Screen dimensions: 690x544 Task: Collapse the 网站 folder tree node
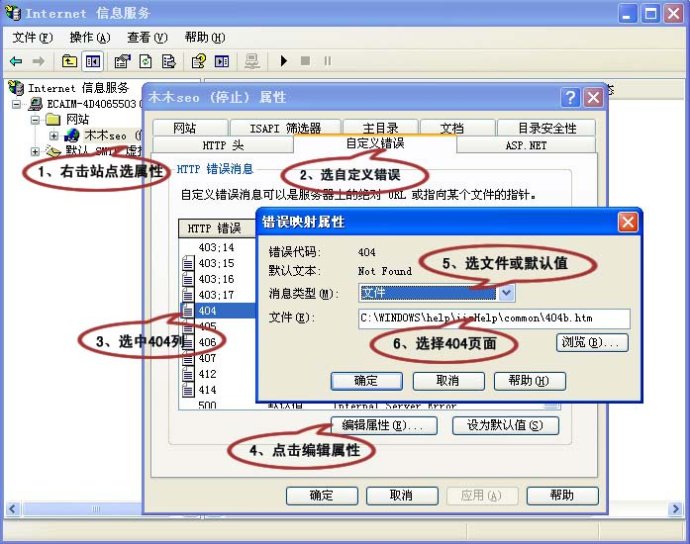[37, 120]
